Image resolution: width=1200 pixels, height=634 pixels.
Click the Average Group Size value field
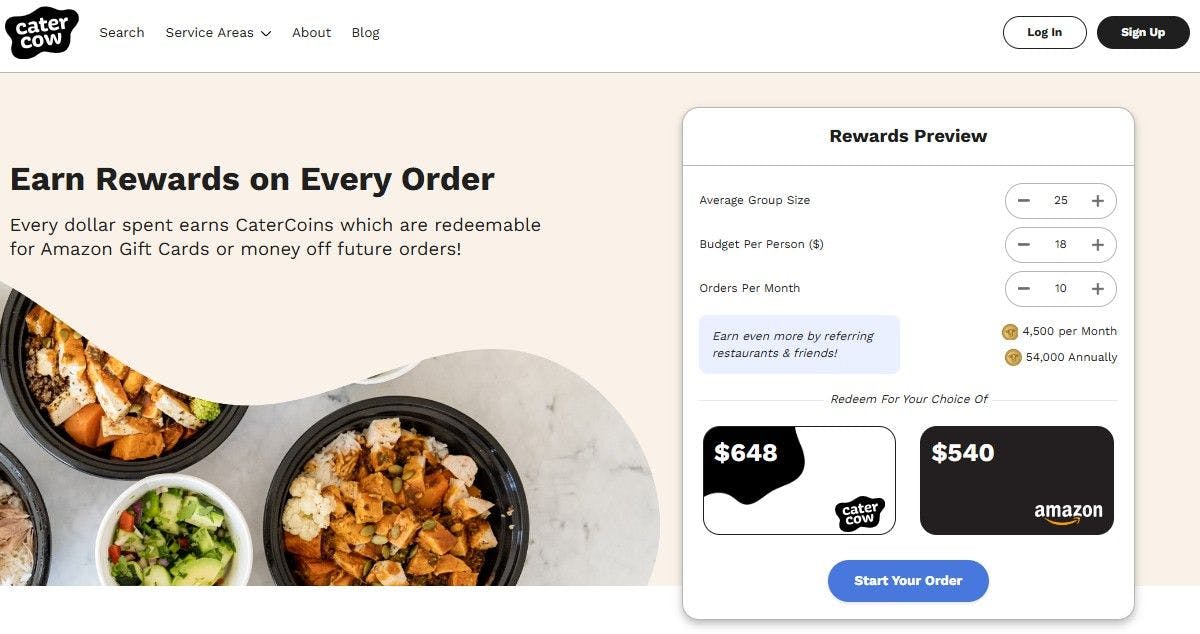click(x=1060, y=201)
